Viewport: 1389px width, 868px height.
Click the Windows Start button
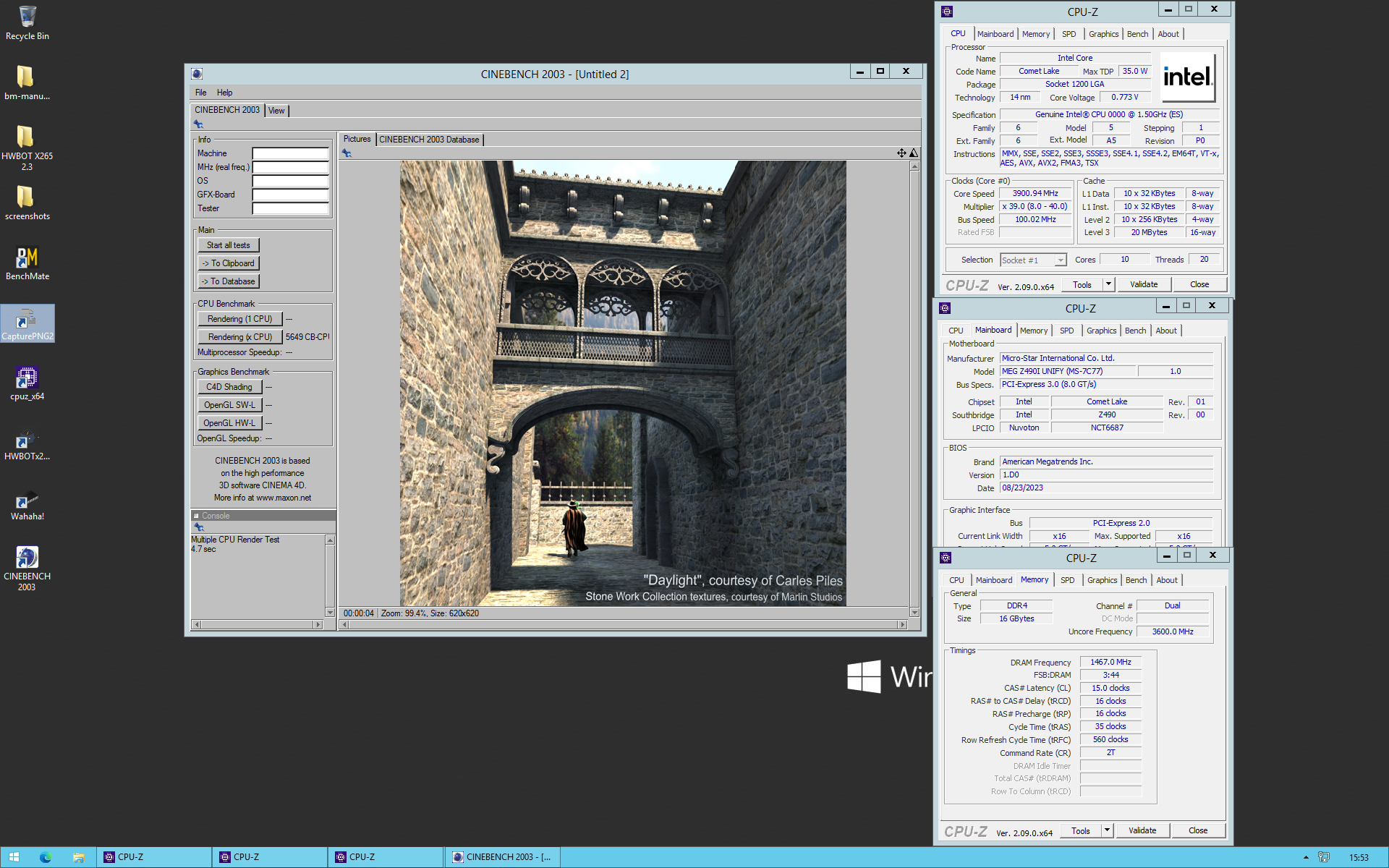click(x=14, y=857)
